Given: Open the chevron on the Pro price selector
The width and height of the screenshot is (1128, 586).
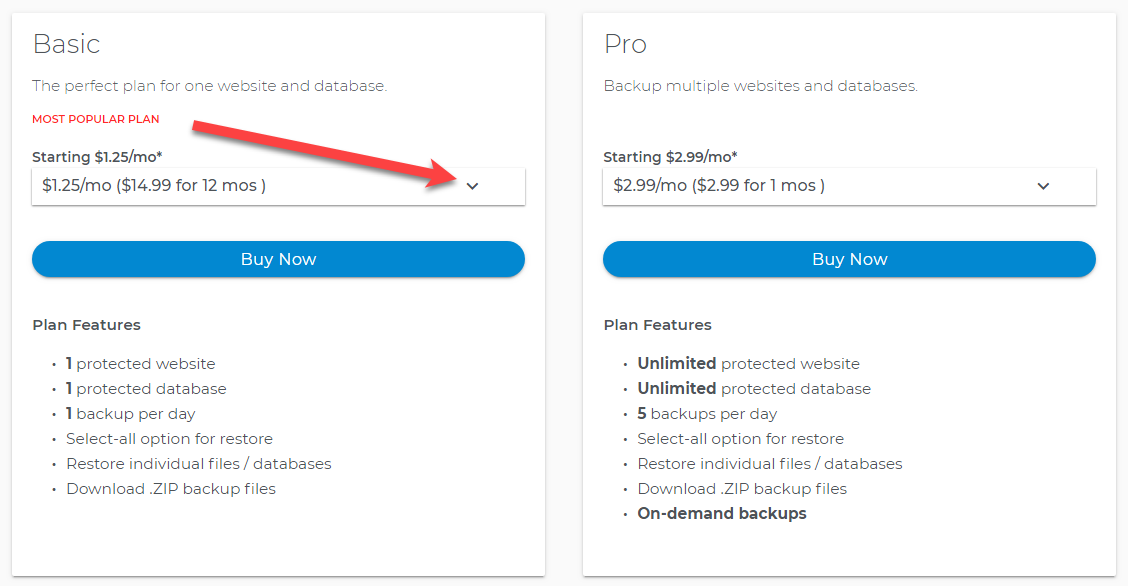Looking at the screenshot, I should (x=1043, y=186).
